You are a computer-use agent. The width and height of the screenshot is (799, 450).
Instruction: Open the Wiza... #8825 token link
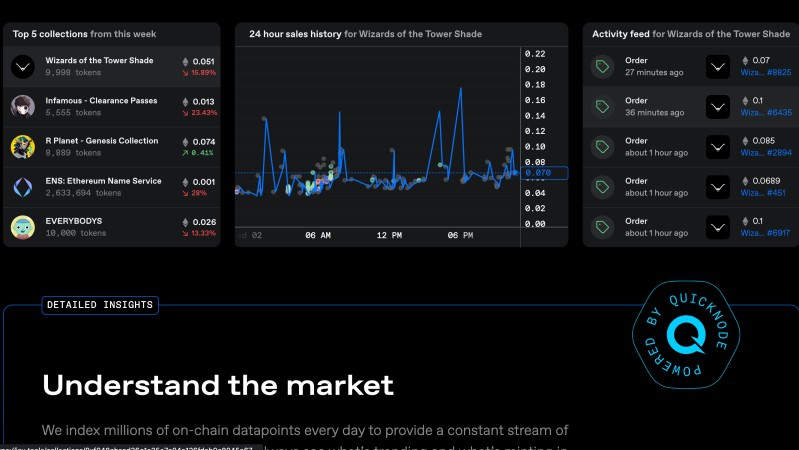[765, 73]
